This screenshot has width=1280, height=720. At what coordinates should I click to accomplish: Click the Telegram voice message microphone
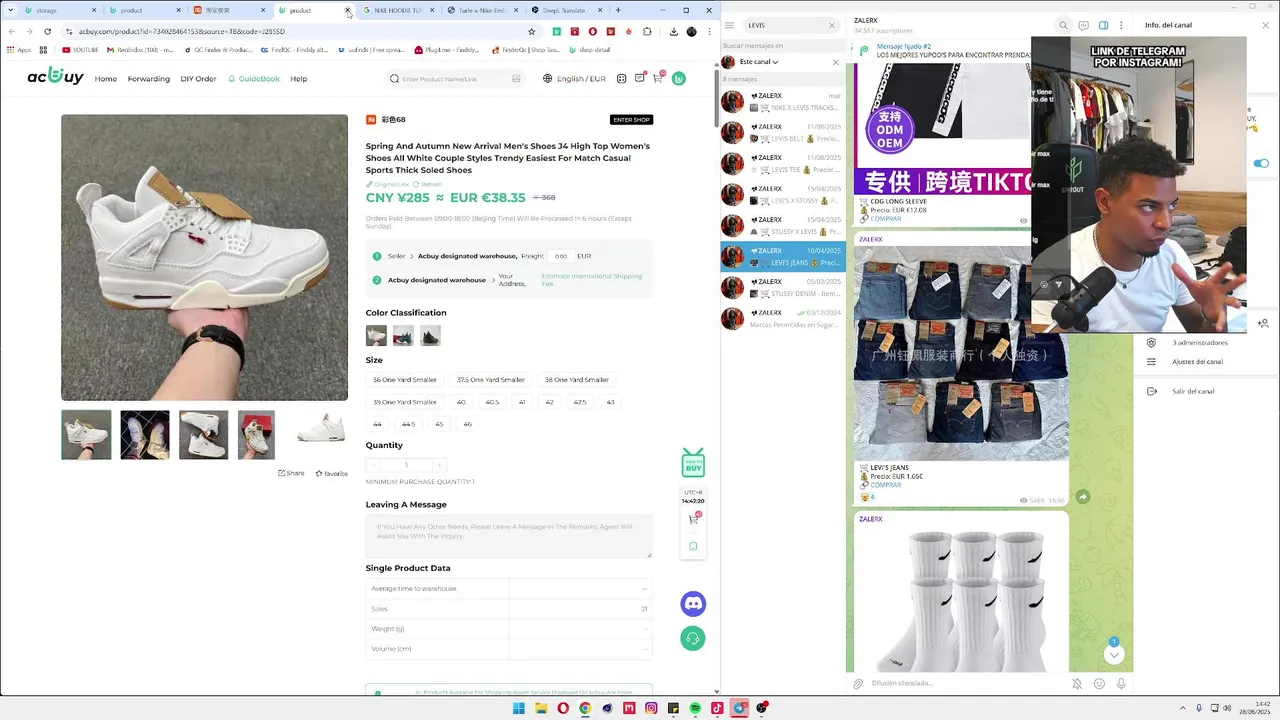[x=1121, y=684]
